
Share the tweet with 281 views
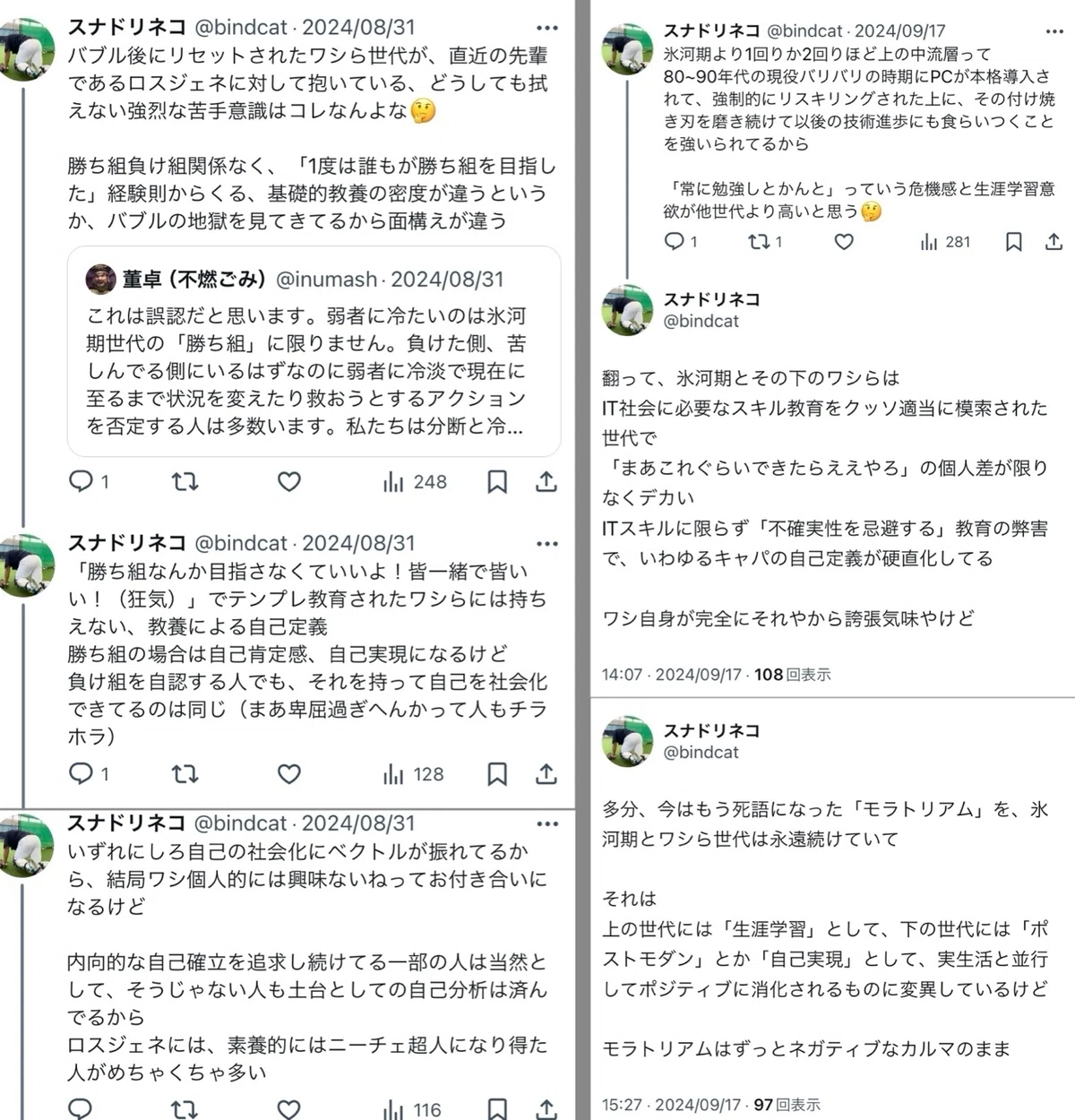pyautogui.click(x=1053, y=242)
